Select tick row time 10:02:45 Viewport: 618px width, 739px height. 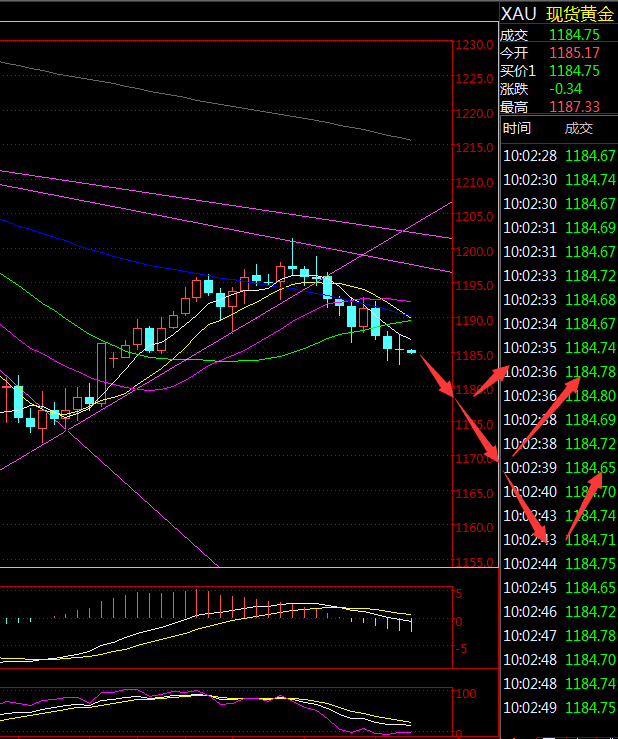pos(530,588)
